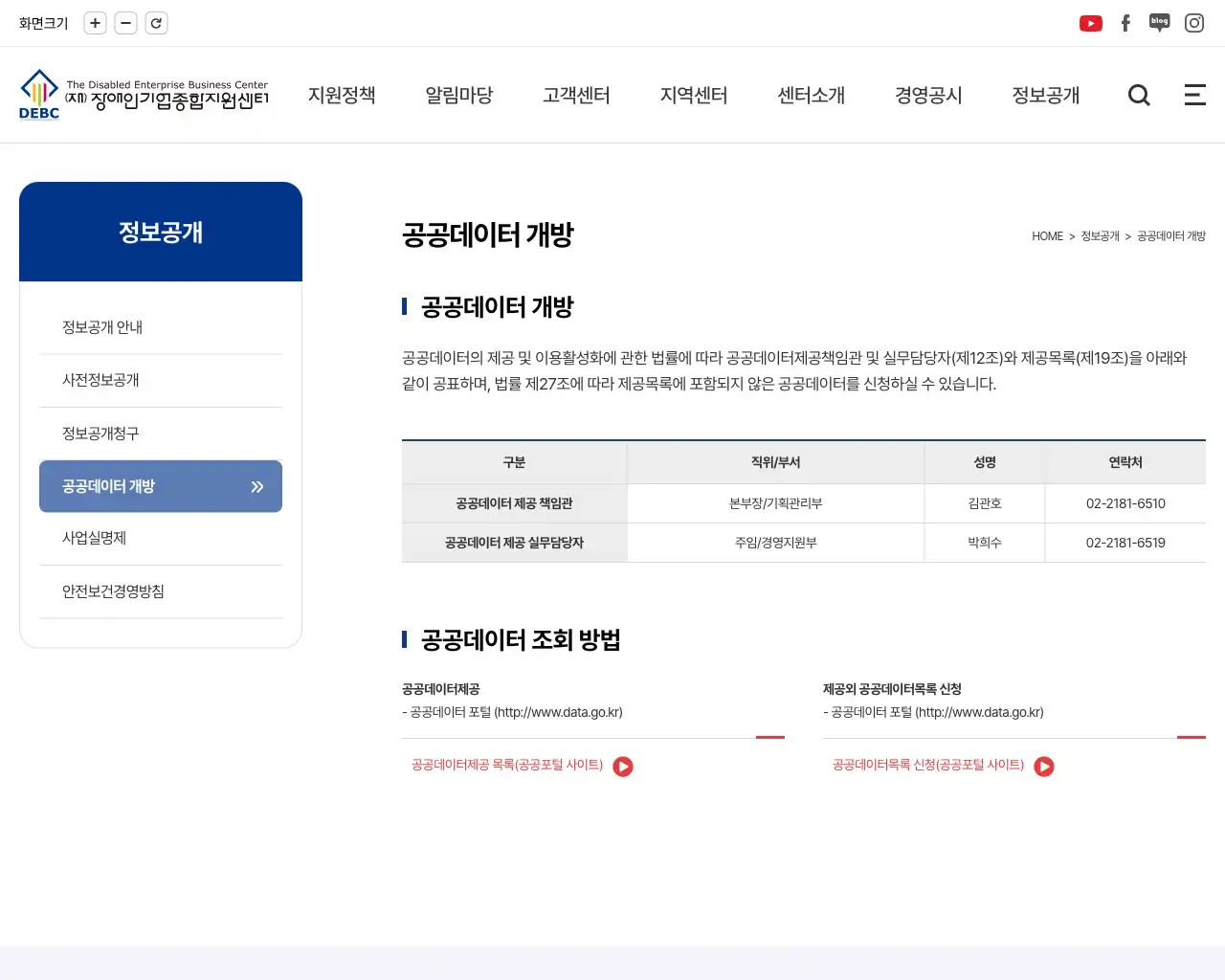Open the YouTube channel icon
Viewport: 1225px width, 980px height.
coord(1090,24)
